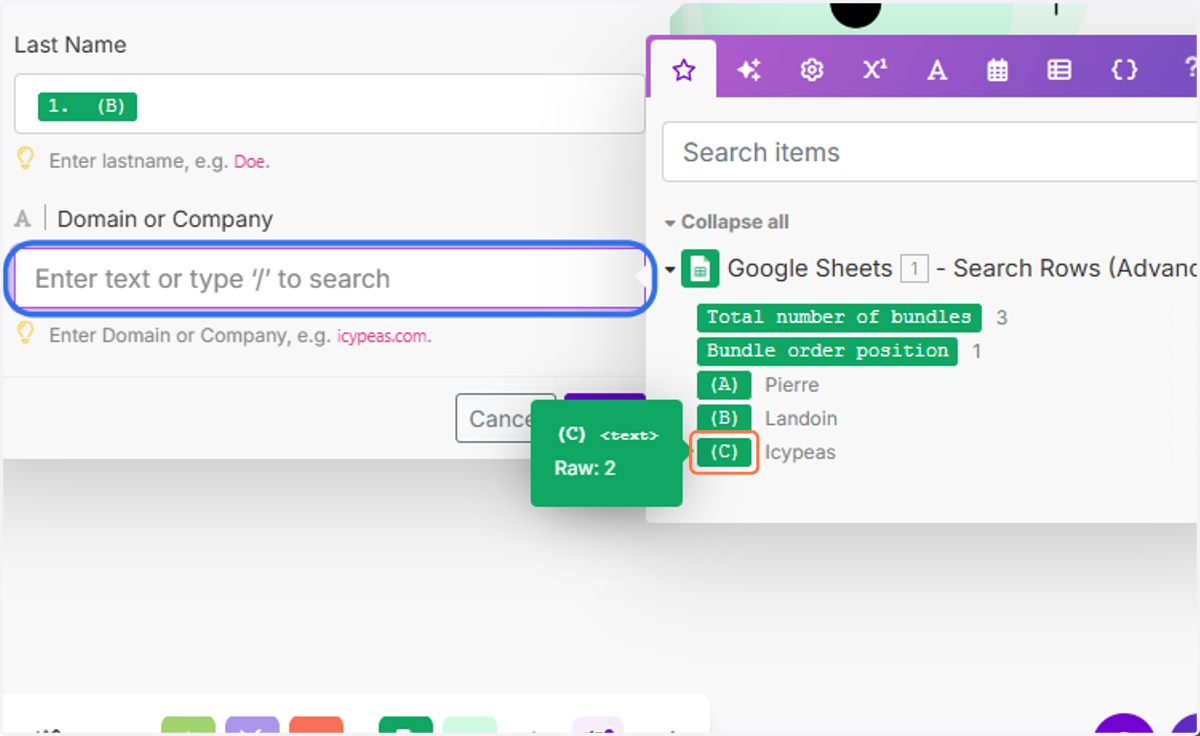Switch to the A text functions tab
Screen dimensions: 1200x736
click(937, 70)
